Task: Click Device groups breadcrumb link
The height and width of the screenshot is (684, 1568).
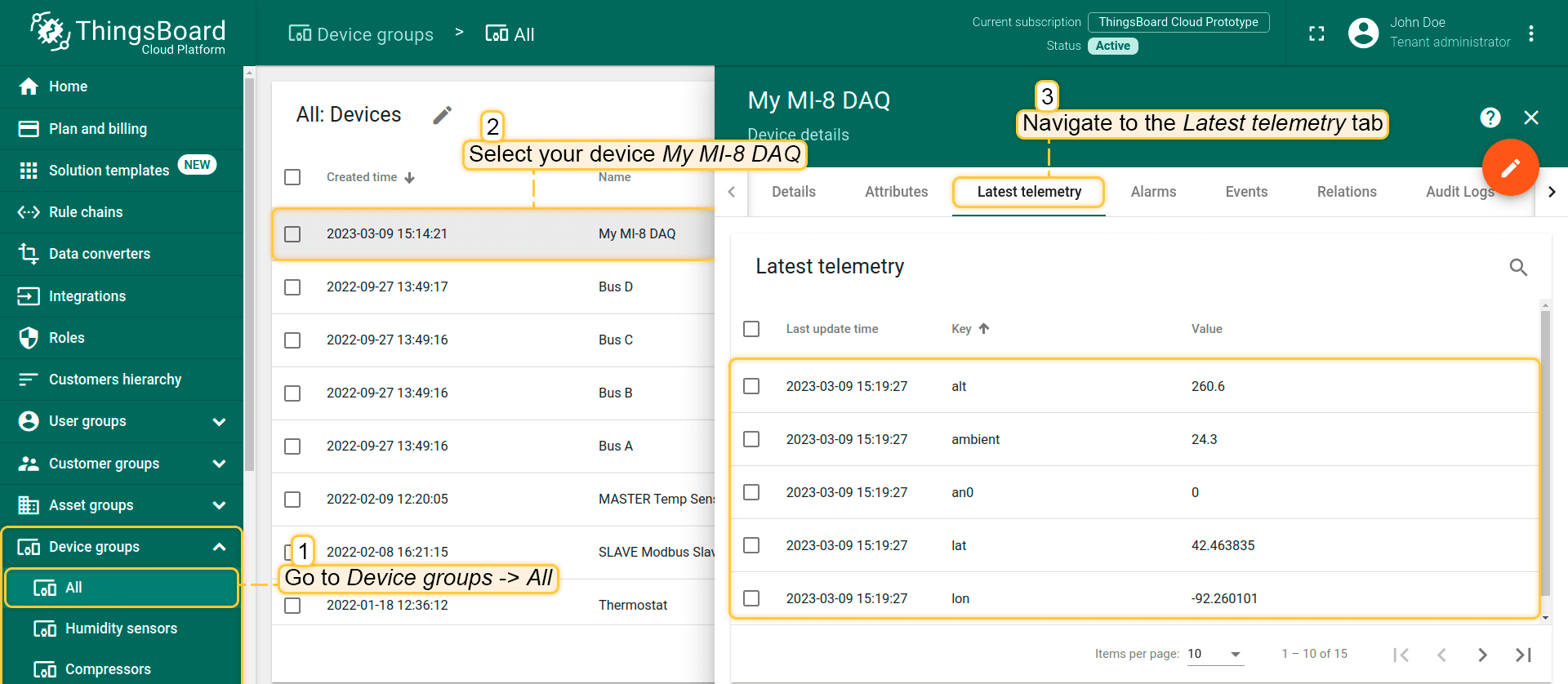Action: click(361, 34)
